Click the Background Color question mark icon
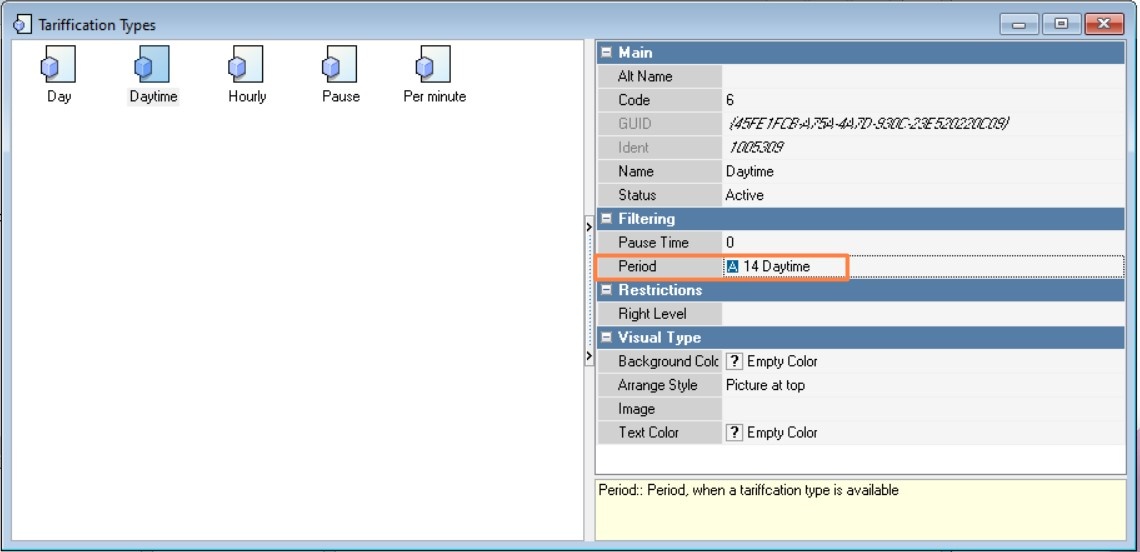1140x552 pixels. coord(734,361)
